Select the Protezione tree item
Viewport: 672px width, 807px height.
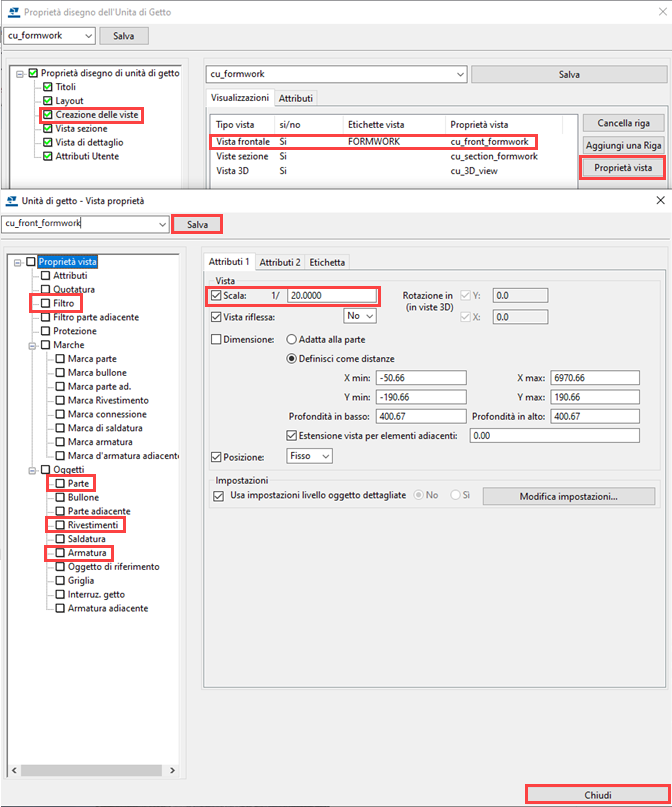(75, 331)
